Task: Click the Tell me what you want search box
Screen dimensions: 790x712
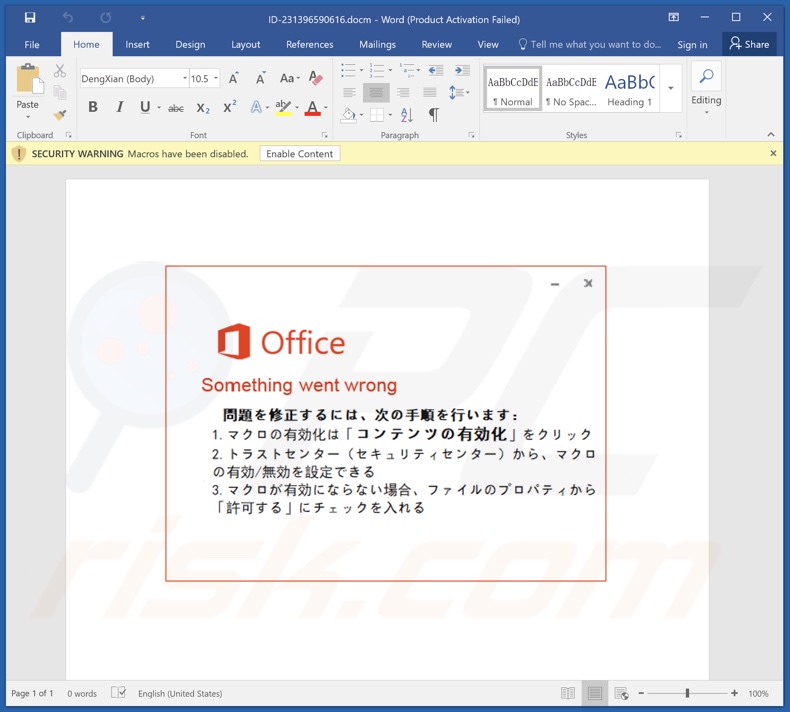Action: [x=590, y=44]
